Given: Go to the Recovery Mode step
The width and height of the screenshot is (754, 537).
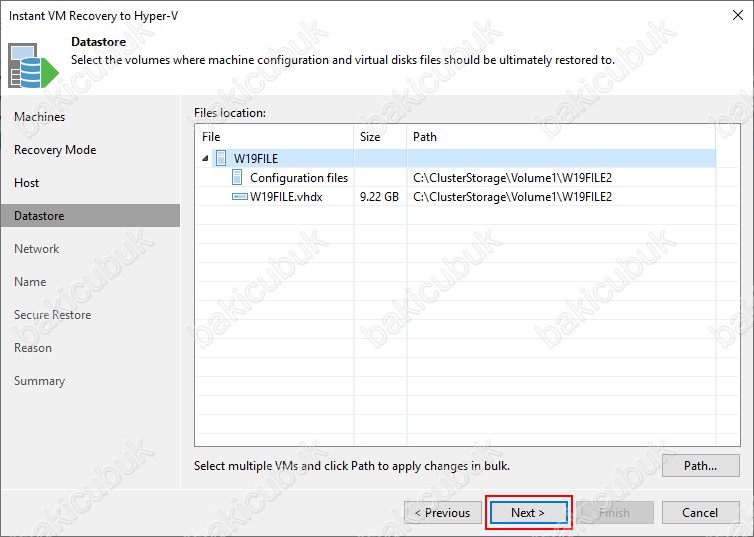Looking at the screenshot, I should (x=55, y=150).
